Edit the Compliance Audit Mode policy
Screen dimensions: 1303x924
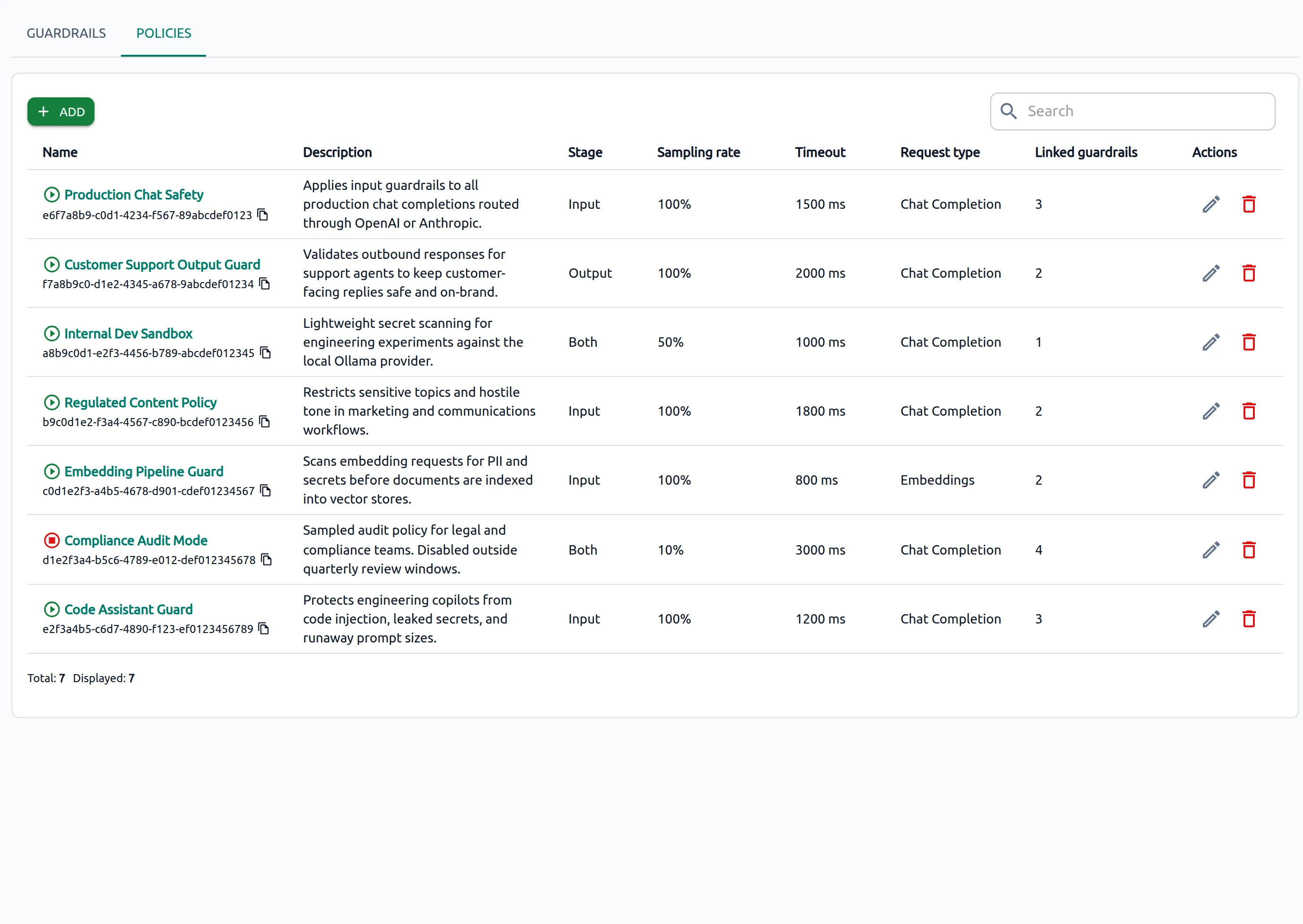click(1211, 549)
